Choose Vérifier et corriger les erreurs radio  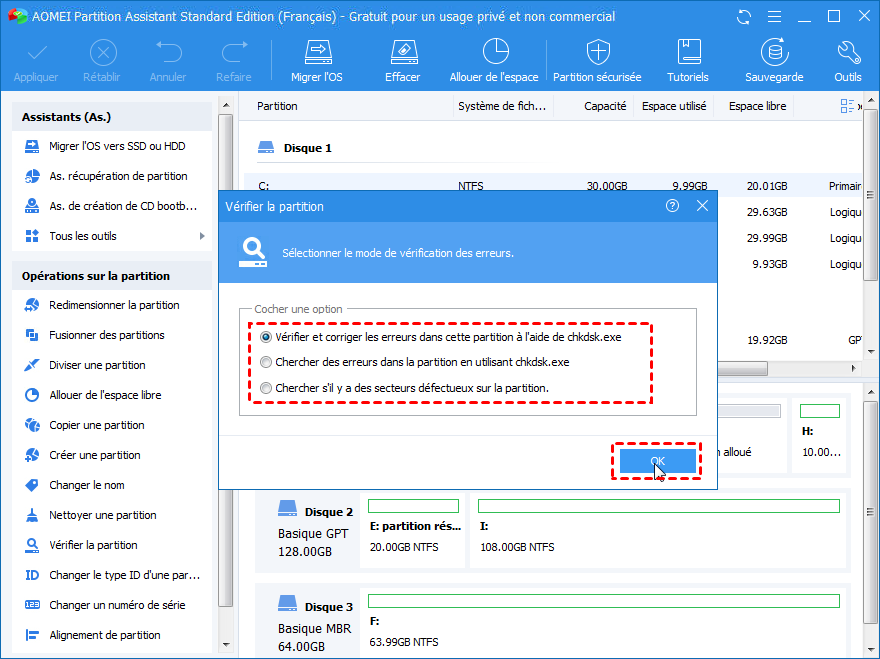coord(266,337)
